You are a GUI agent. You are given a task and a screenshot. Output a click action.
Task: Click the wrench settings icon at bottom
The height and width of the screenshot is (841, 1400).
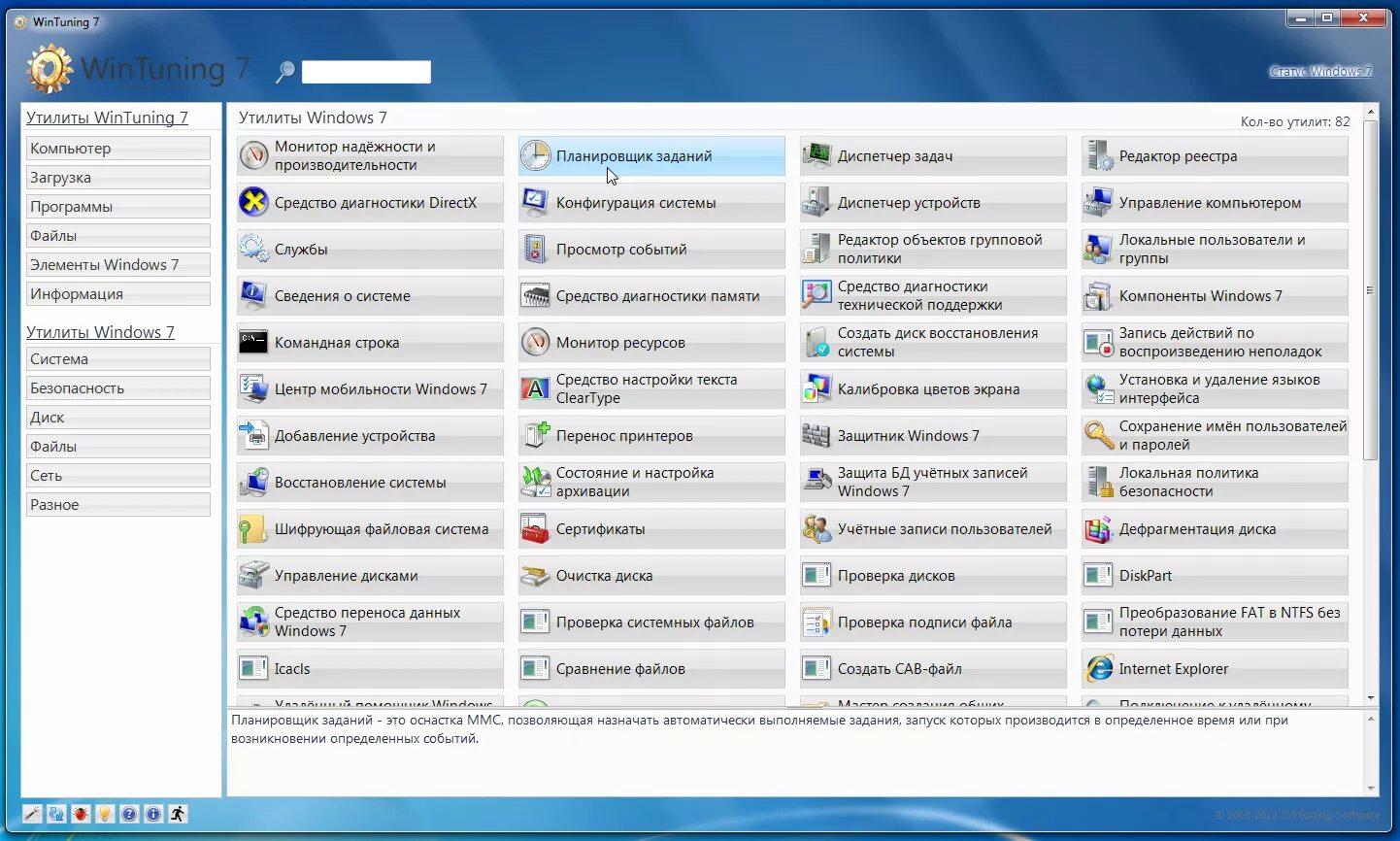tap(32, 814)
